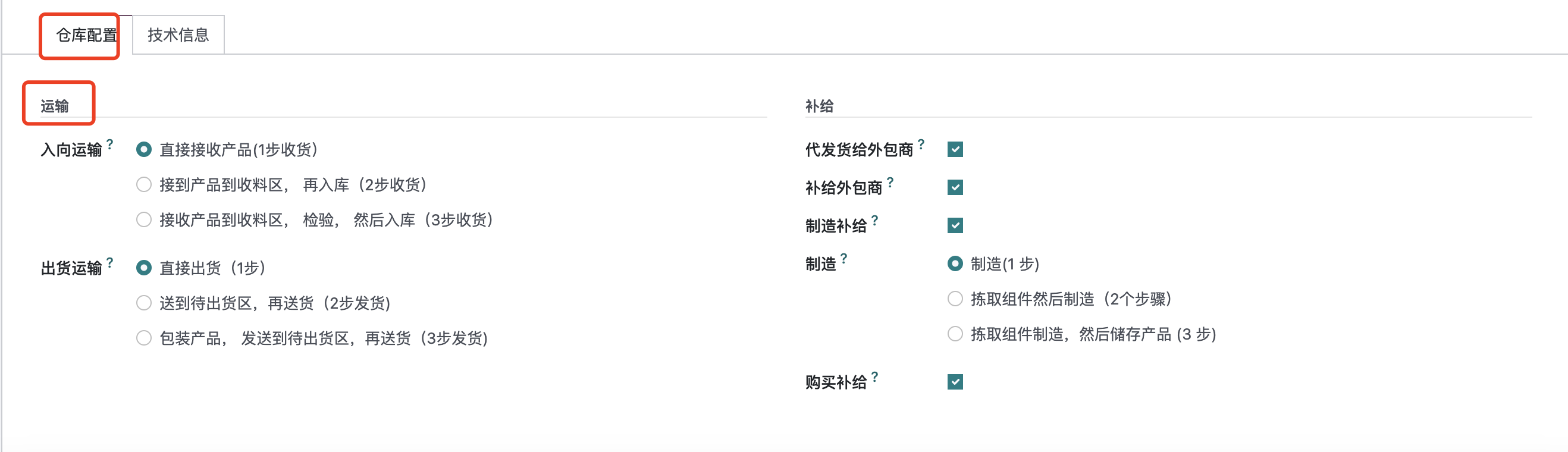This screenshot has height=452, width=1568.
Task: Uncheck the 代发货给外包商 checkbox
Action: click(955, 150)
